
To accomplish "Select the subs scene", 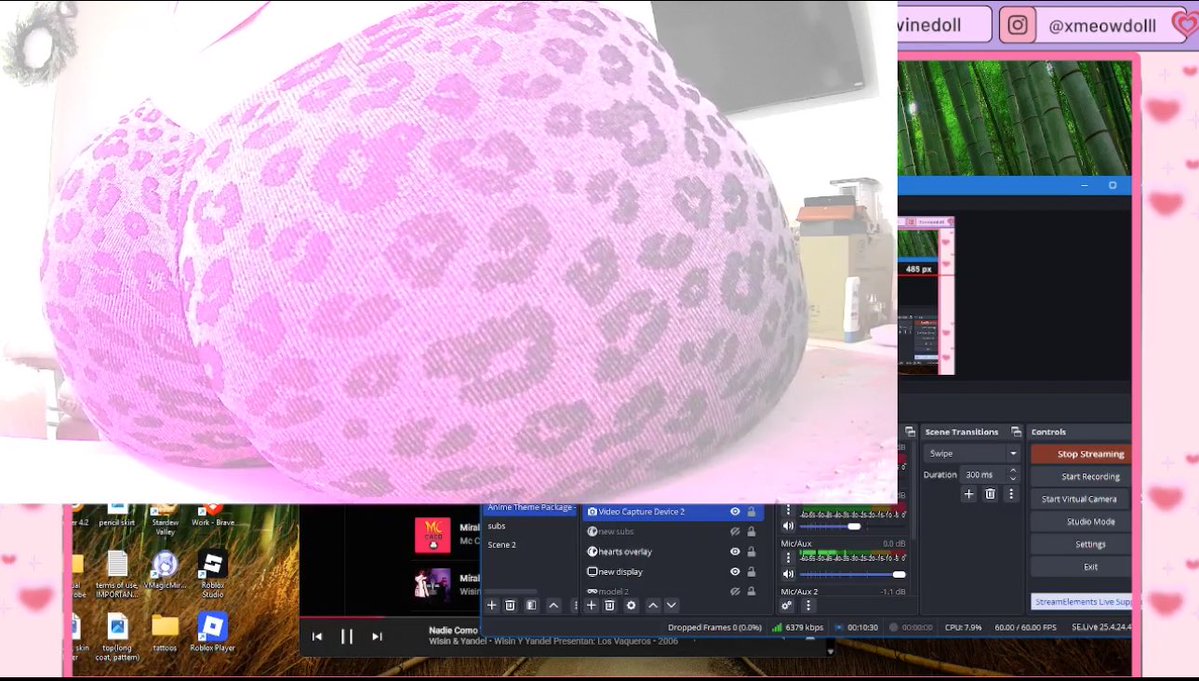I will [x=497, y=526].
